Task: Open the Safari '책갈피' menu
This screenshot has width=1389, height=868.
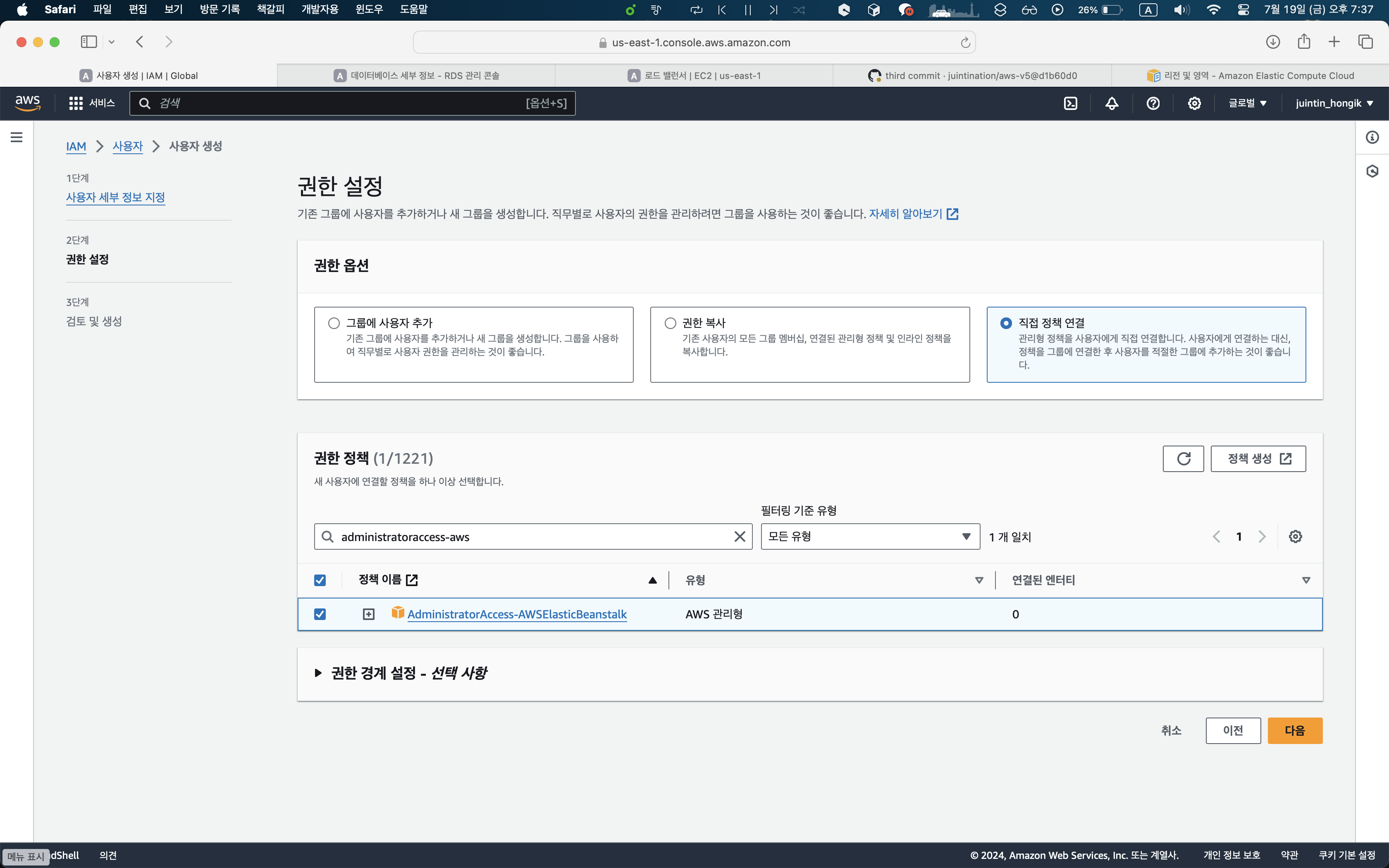Action: (270, 9)
